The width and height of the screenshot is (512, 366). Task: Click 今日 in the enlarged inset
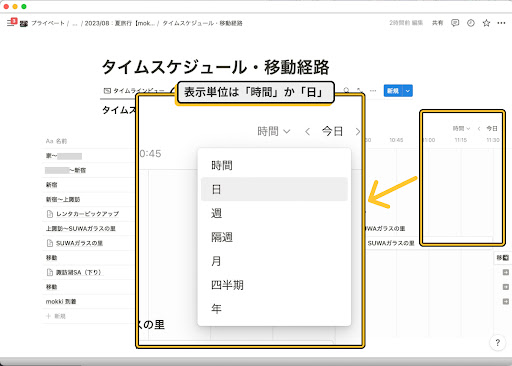pyautogui.click(x=332, y=131)
